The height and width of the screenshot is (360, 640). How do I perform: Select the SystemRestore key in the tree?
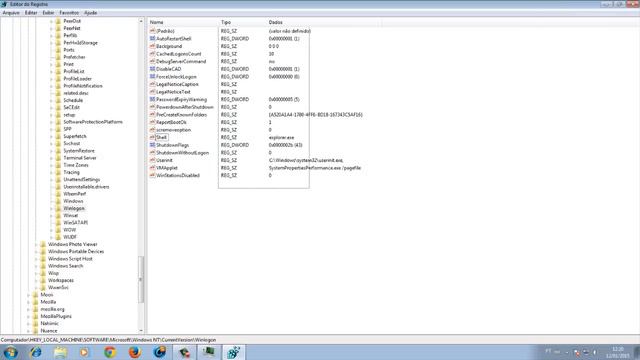point(79,151)
